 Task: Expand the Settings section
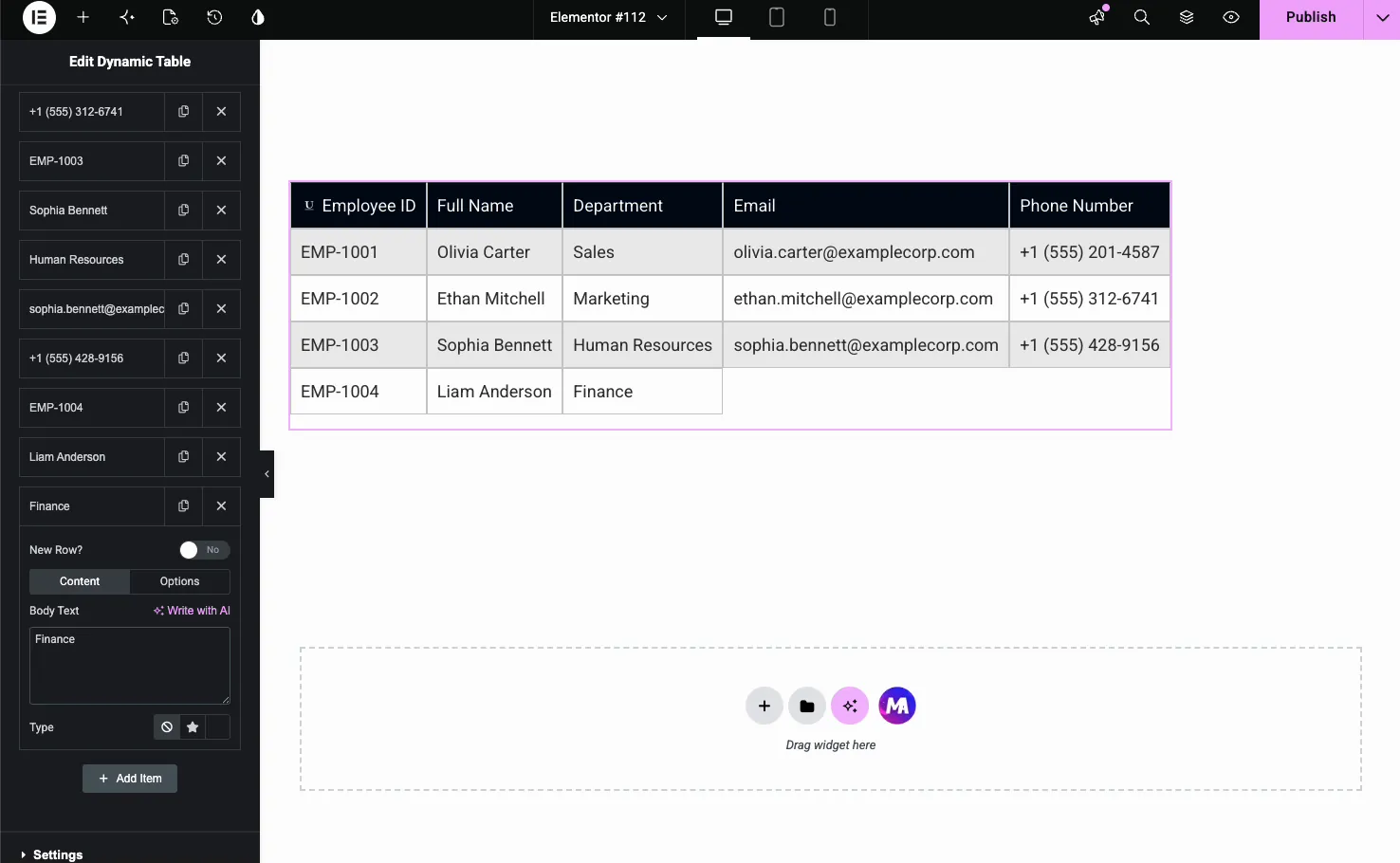click(130, 854)
